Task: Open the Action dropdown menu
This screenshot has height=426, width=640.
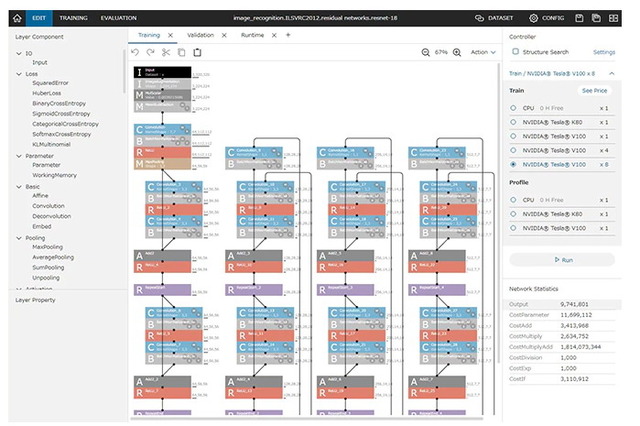Action: pyautogui.click(x=483, y=52)
